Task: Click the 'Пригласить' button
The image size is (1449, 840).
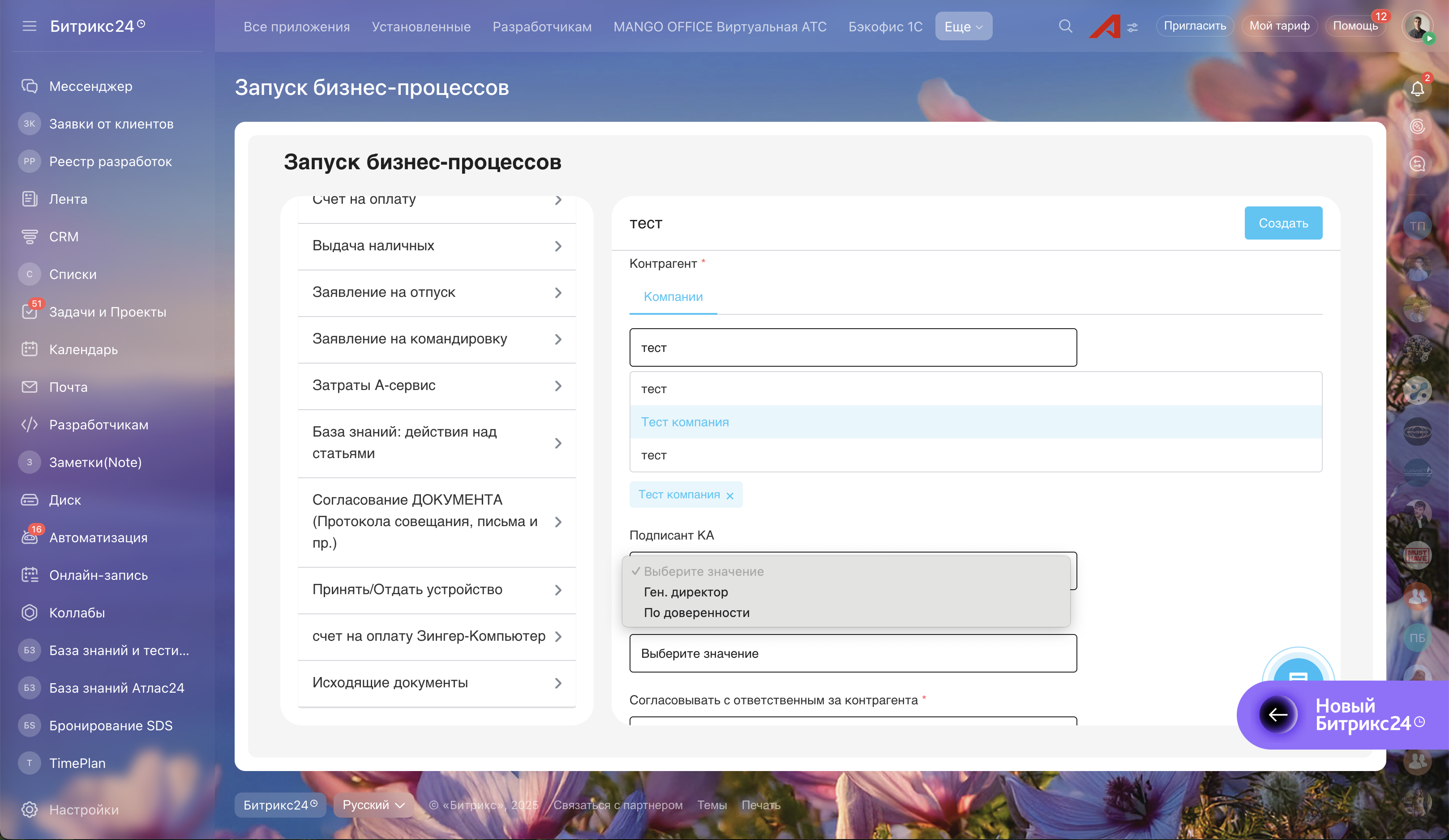Action: tap(1194, 26)
